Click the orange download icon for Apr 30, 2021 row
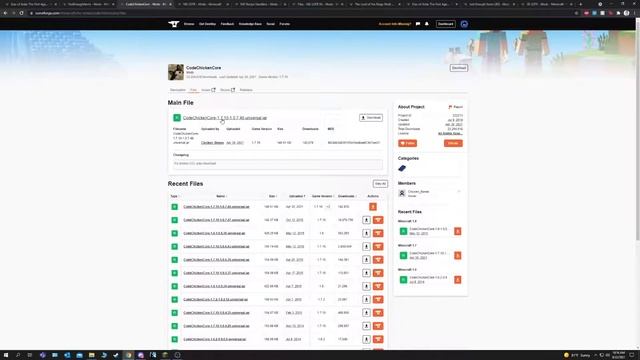Image resolution: width=640 pixels, height=360 pixels. 373,207
